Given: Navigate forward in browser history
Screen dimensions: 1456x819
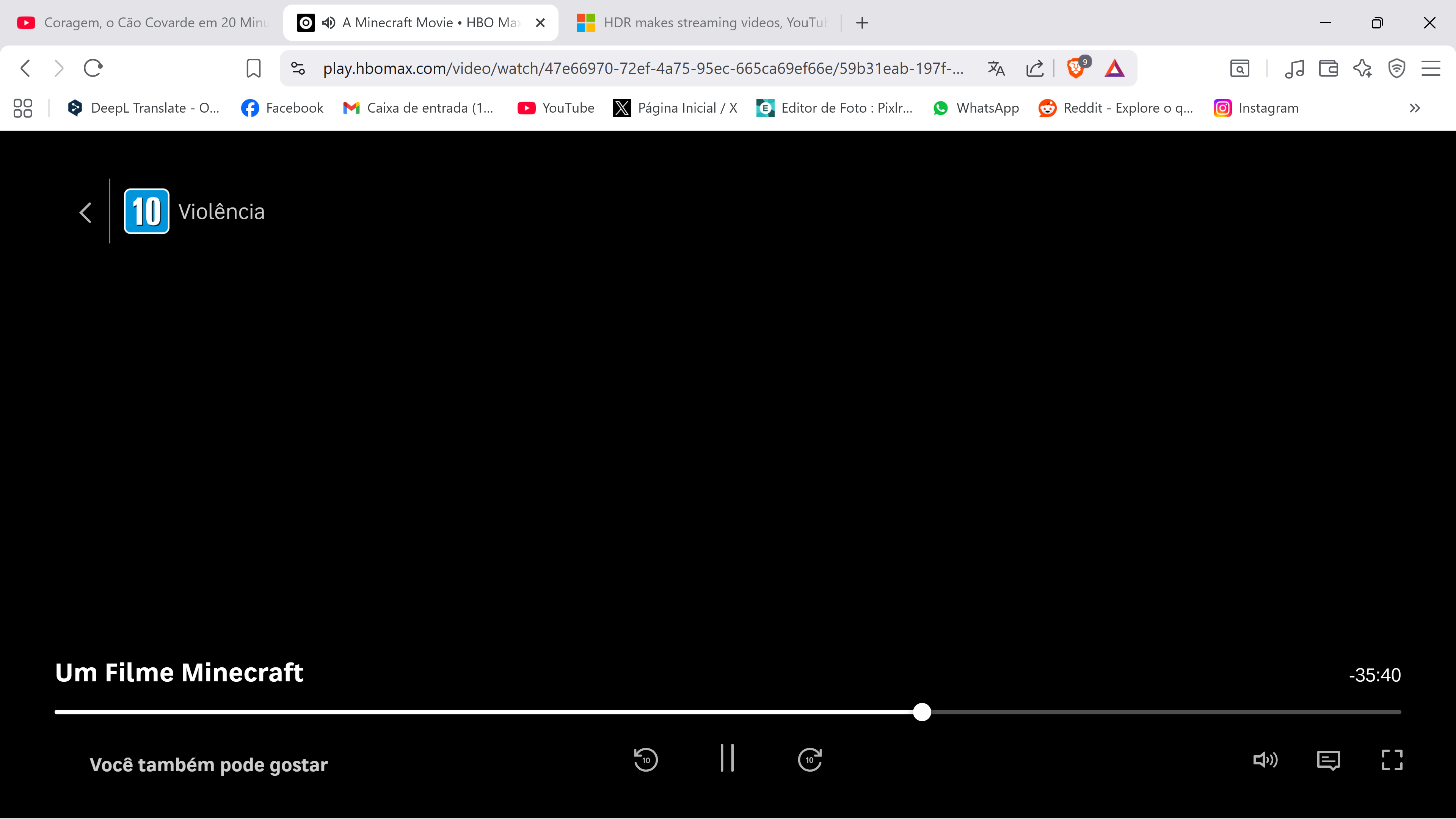Looking at the screenshot, I should click(59, 68).
